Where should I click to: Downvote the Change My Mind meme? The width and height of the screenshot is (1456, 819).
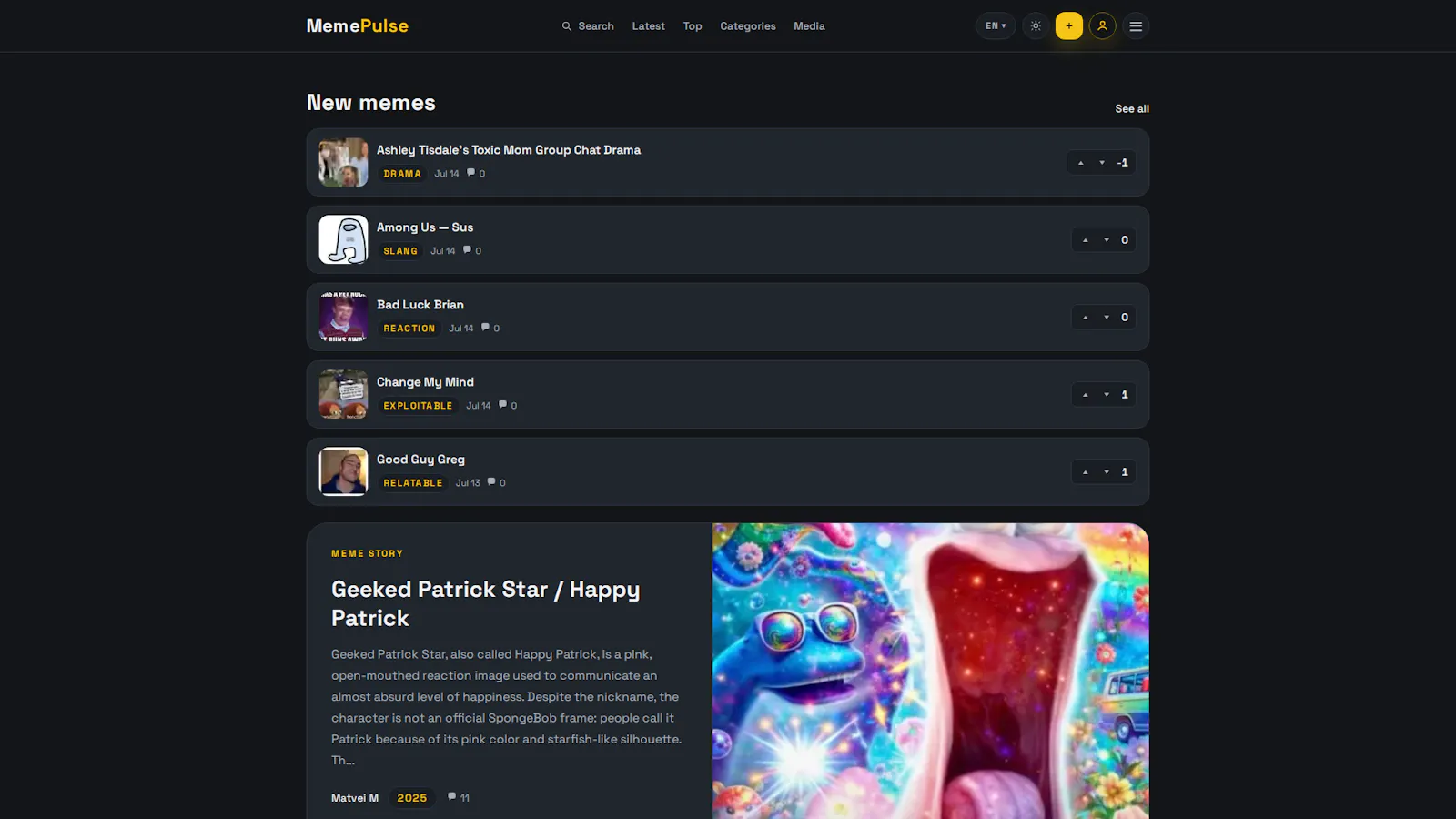coord(1107,395)
